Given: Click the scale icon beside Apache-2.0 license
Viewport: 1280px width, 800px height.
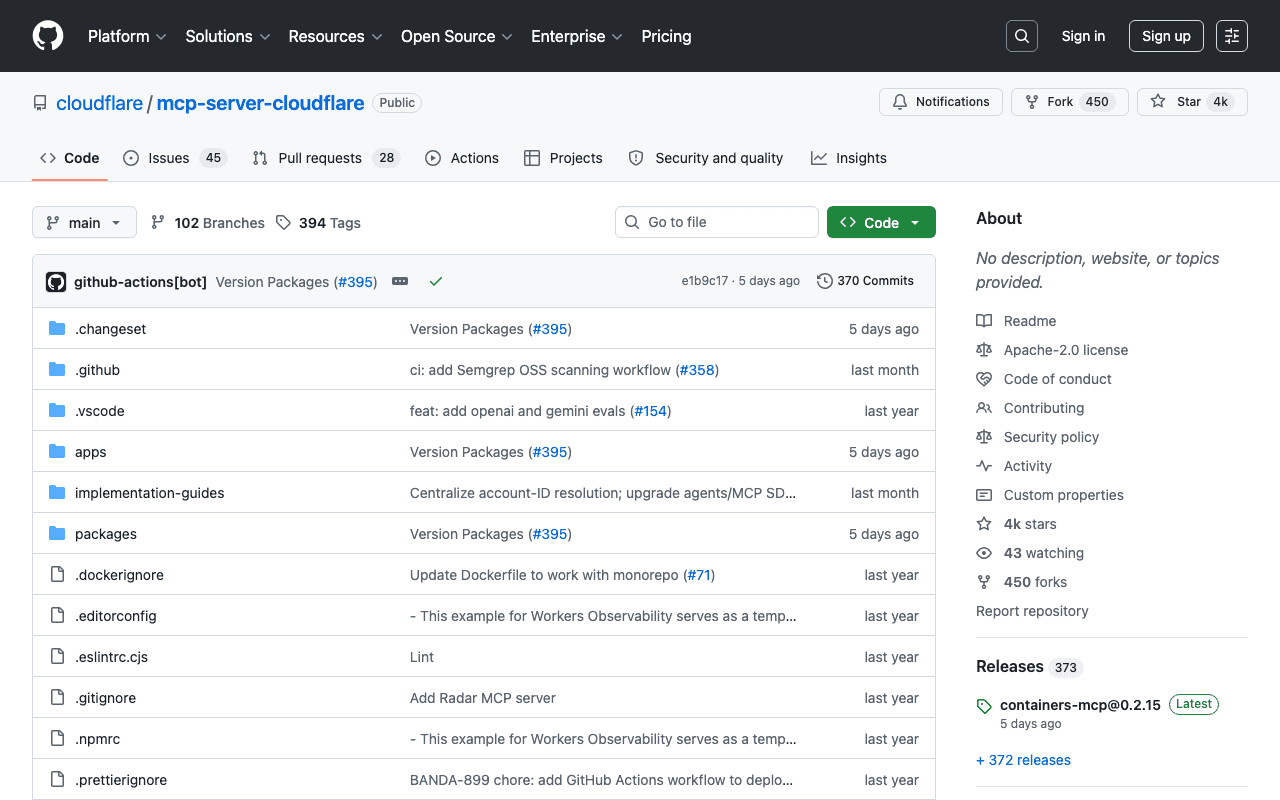Looking at the screenshot, I should [x=984, y=350].
